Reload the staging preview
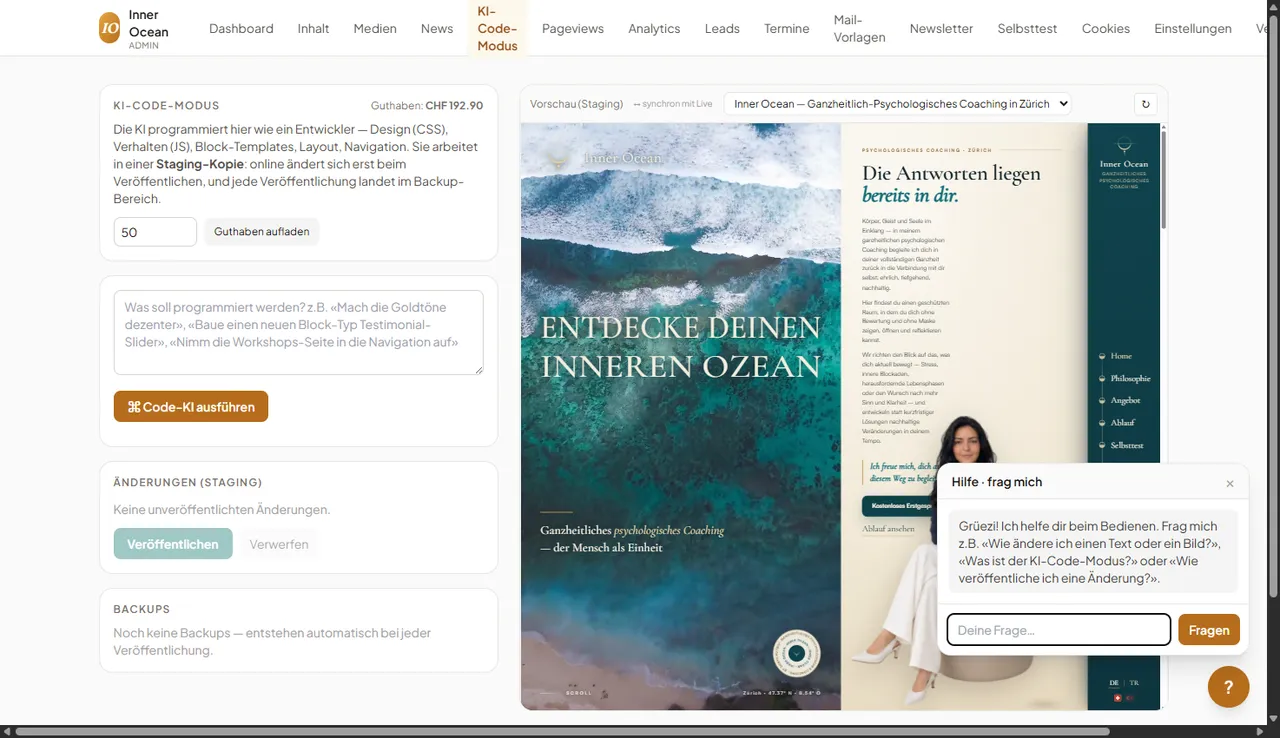 click(1146, 103)
